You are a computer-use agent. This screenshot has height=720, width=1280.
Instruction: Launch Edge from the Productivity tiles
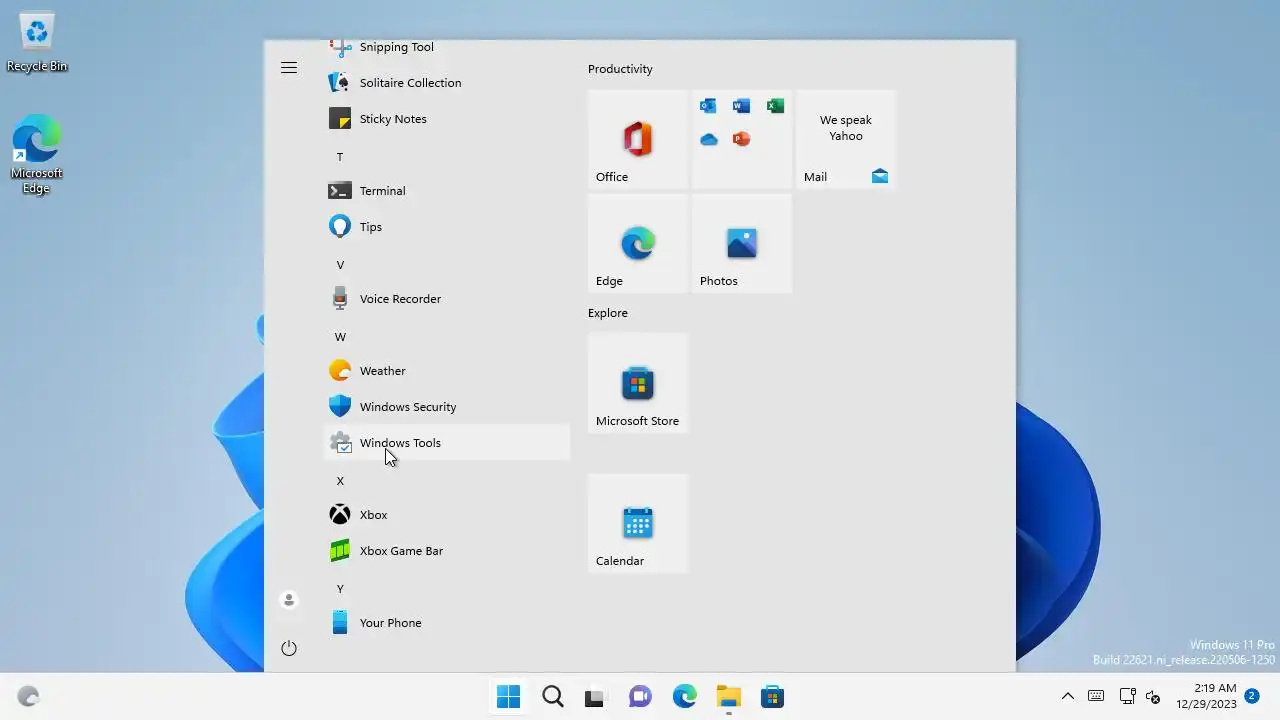pyautogui.click(x=638, y=244)
